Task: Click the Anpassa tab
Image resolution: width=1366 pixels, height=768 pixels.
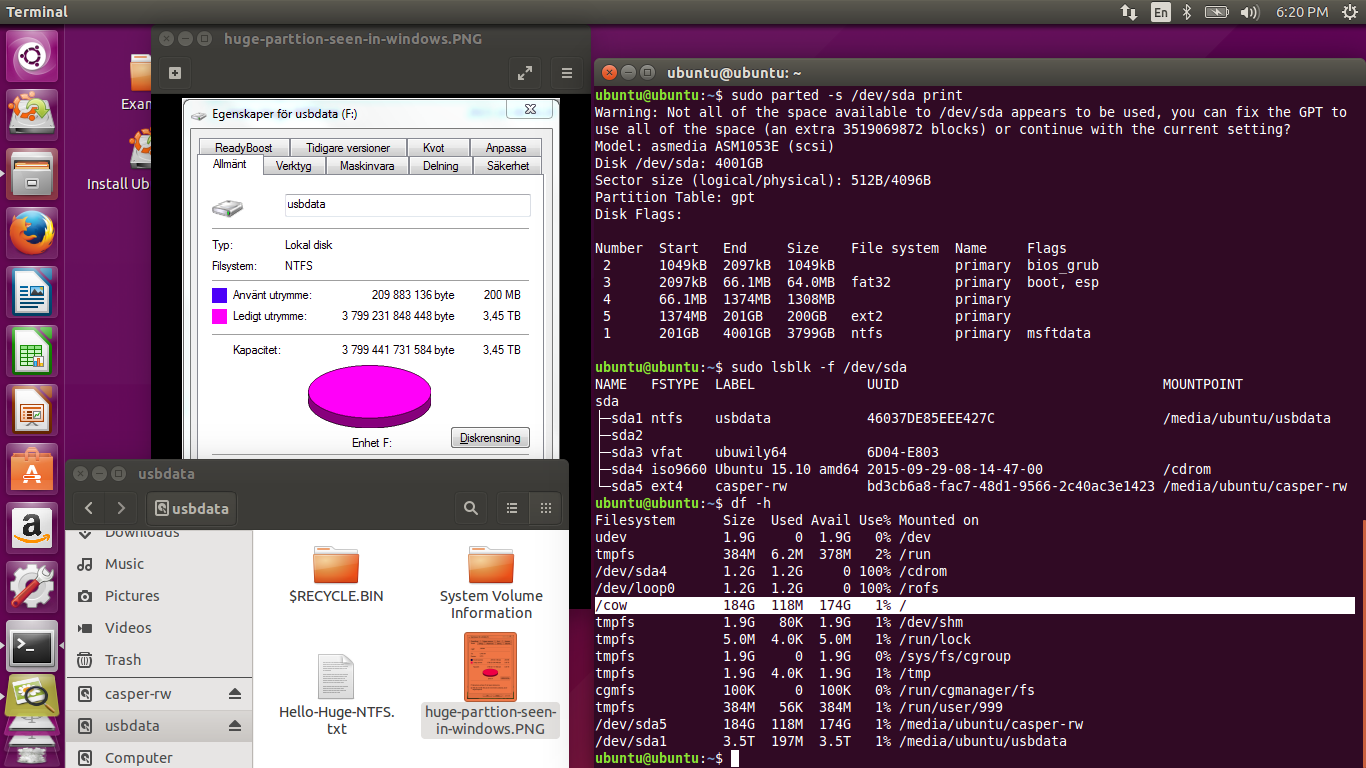Action: click(506, 147)
